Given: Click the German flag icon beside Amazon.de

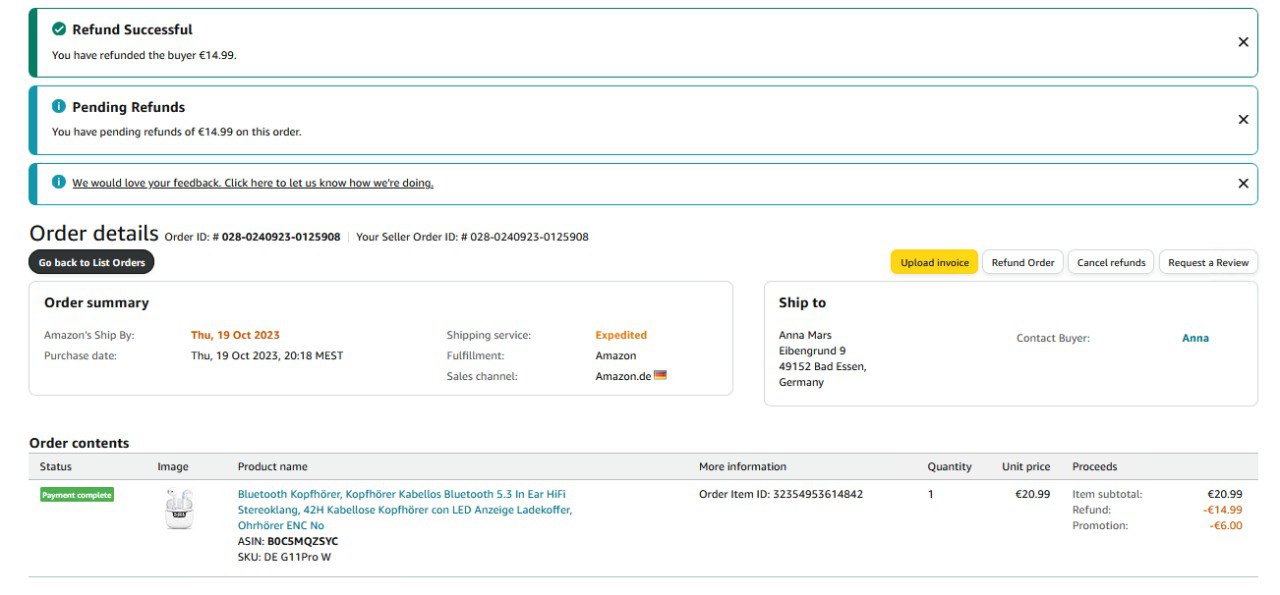Looking at the screenshot, I should click(x=660, y=376).
